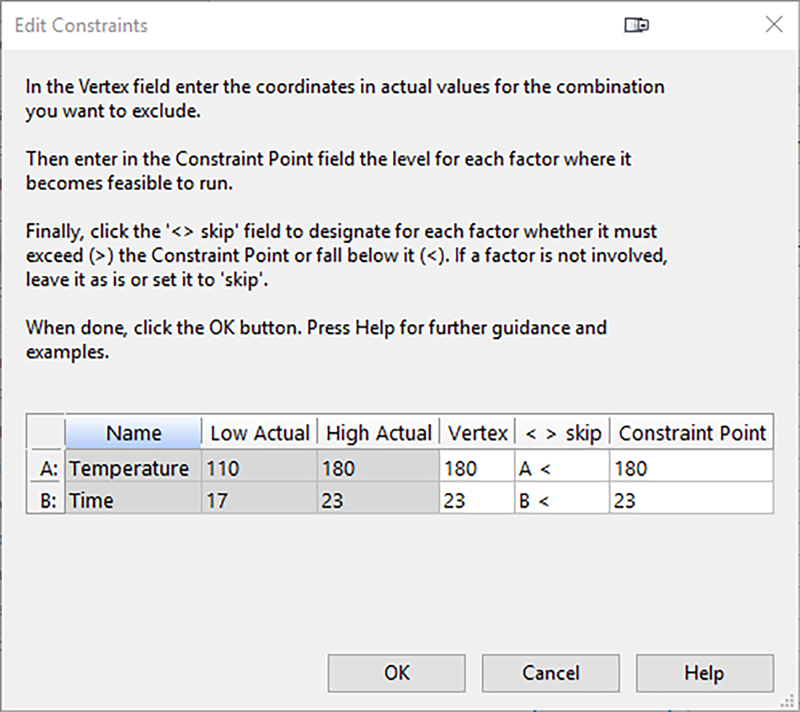Screen dimensions: 800x712
Task: Select row B header for Time
Action: [x=47, y=500]
